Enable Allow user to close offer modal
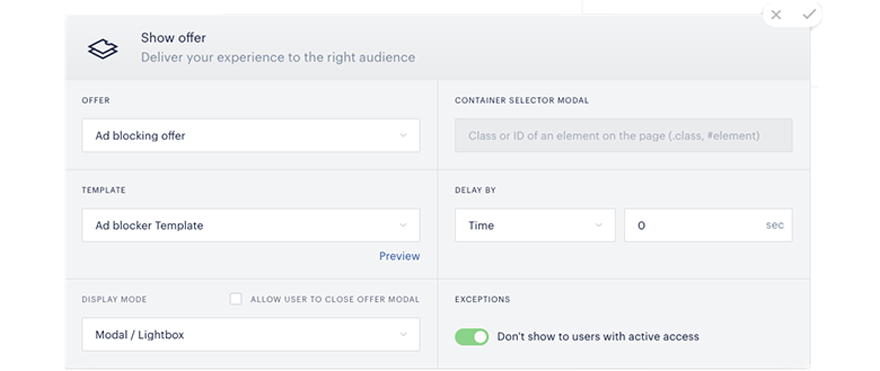 click(236, 299)
